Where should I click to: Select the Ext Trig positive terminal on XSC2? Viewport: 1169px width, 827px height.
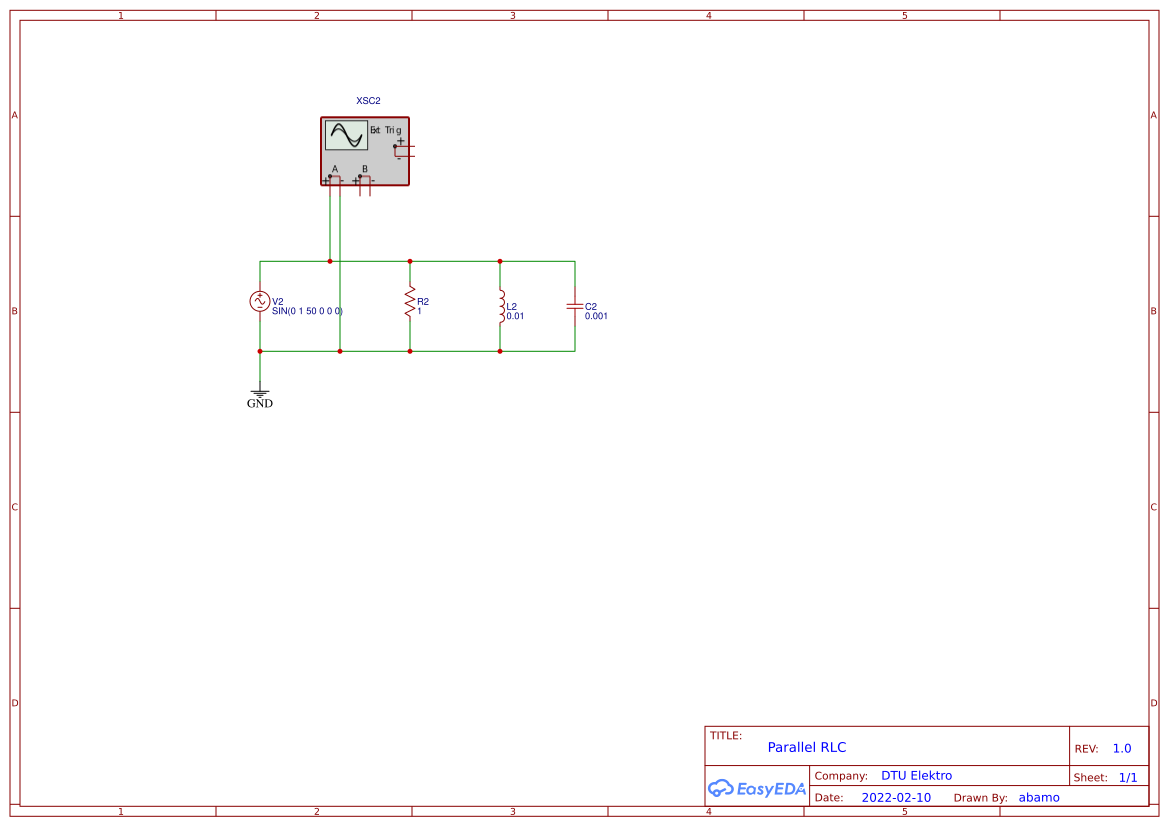click(x=396, y=146)
